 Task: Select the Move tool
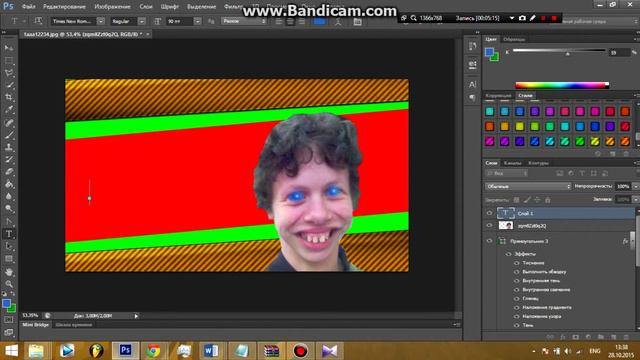[9, 48]
